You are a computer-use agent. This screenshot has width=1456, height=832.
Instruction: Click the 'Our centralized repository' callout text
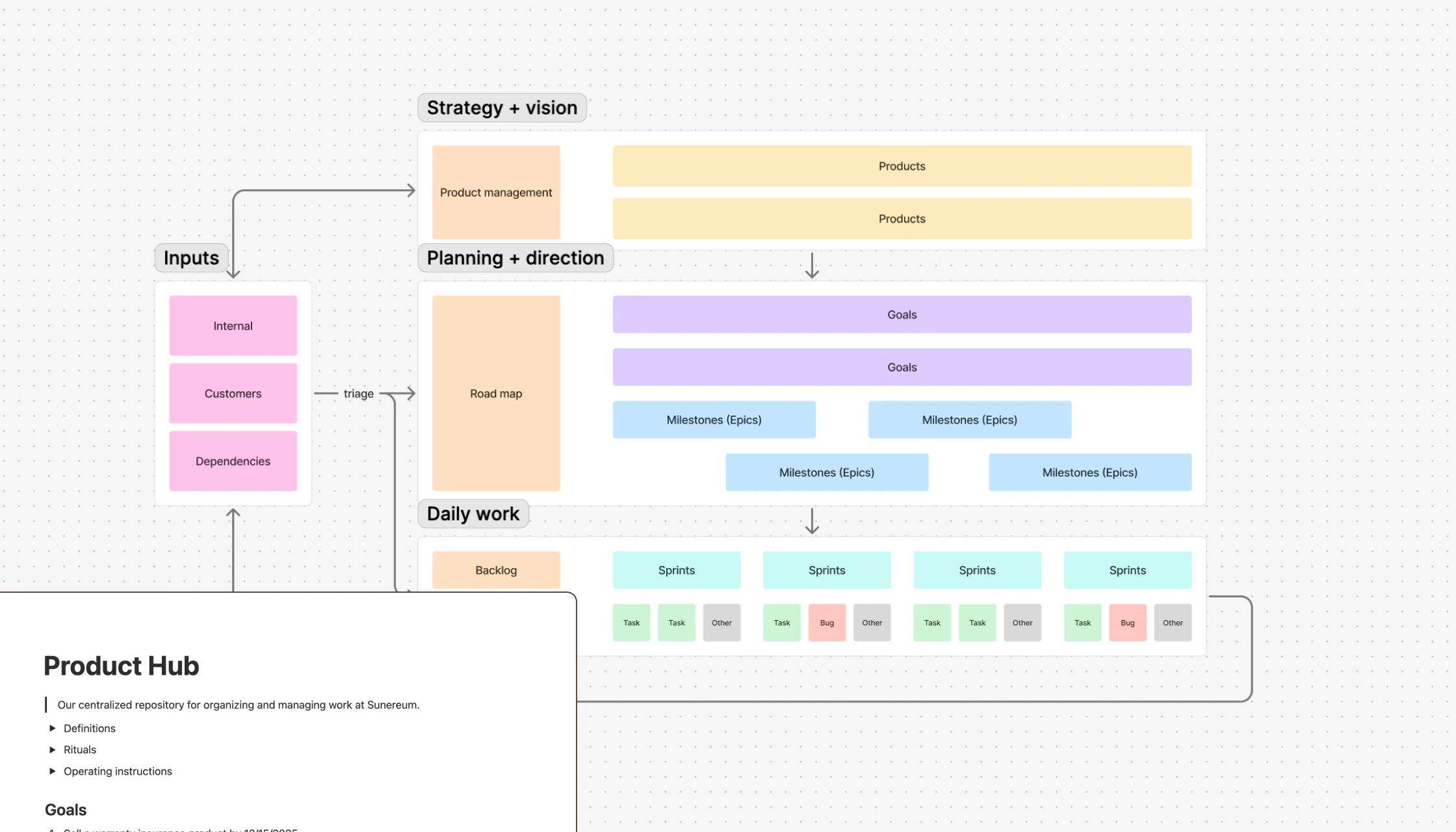[x=239, y=705]
